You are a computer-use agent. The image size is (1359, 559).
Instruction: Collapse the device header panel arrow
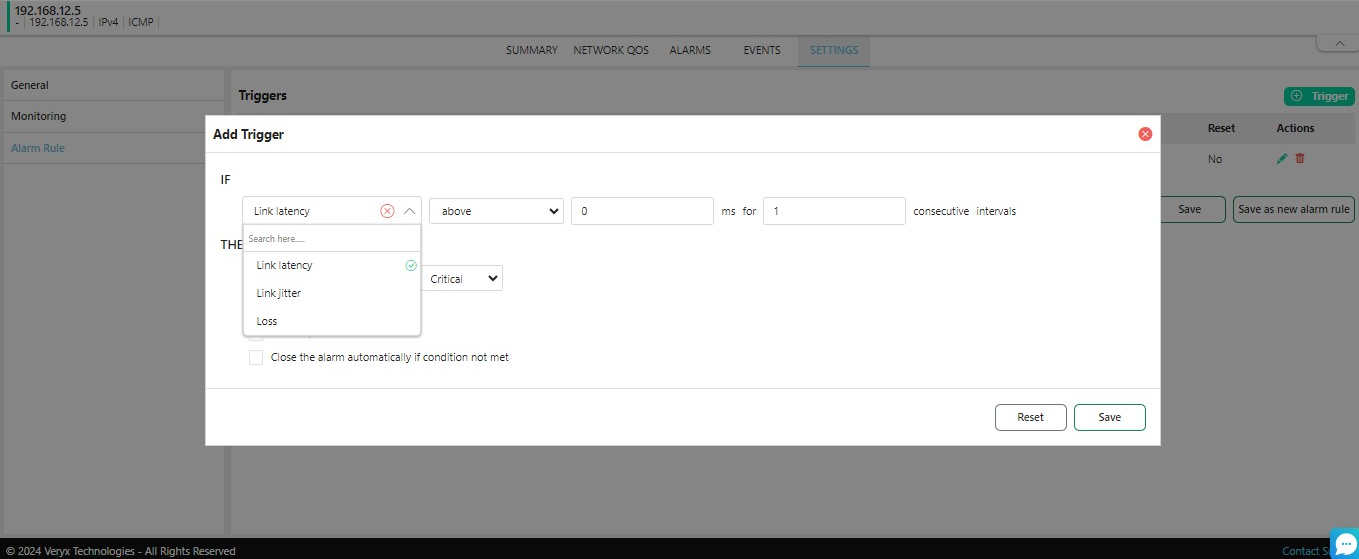tap(1337, 43)
